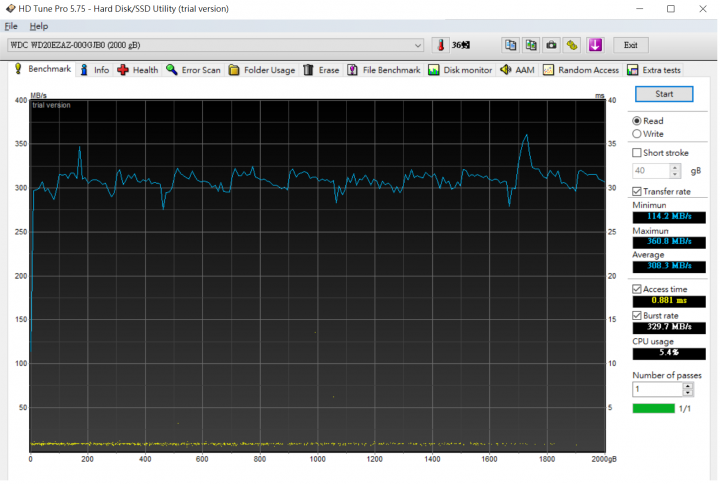Enable the Short stroke checkbox
720x484 pixels.
(x=637, y=153)
